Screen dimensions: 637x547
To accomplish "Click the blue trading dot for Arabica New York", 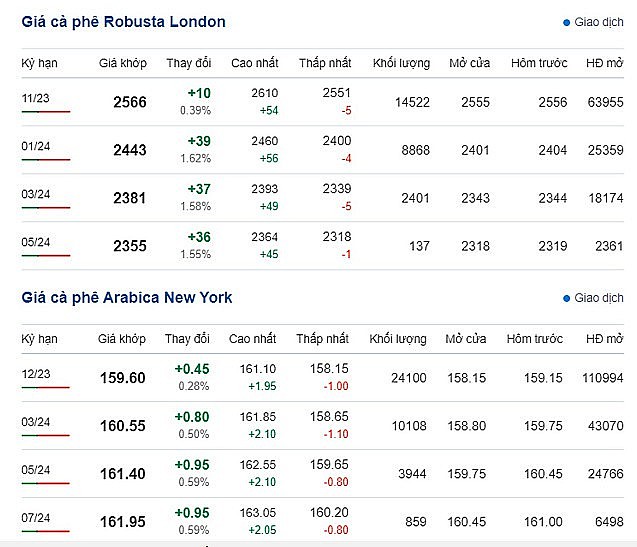I will (x=566, y=298).
